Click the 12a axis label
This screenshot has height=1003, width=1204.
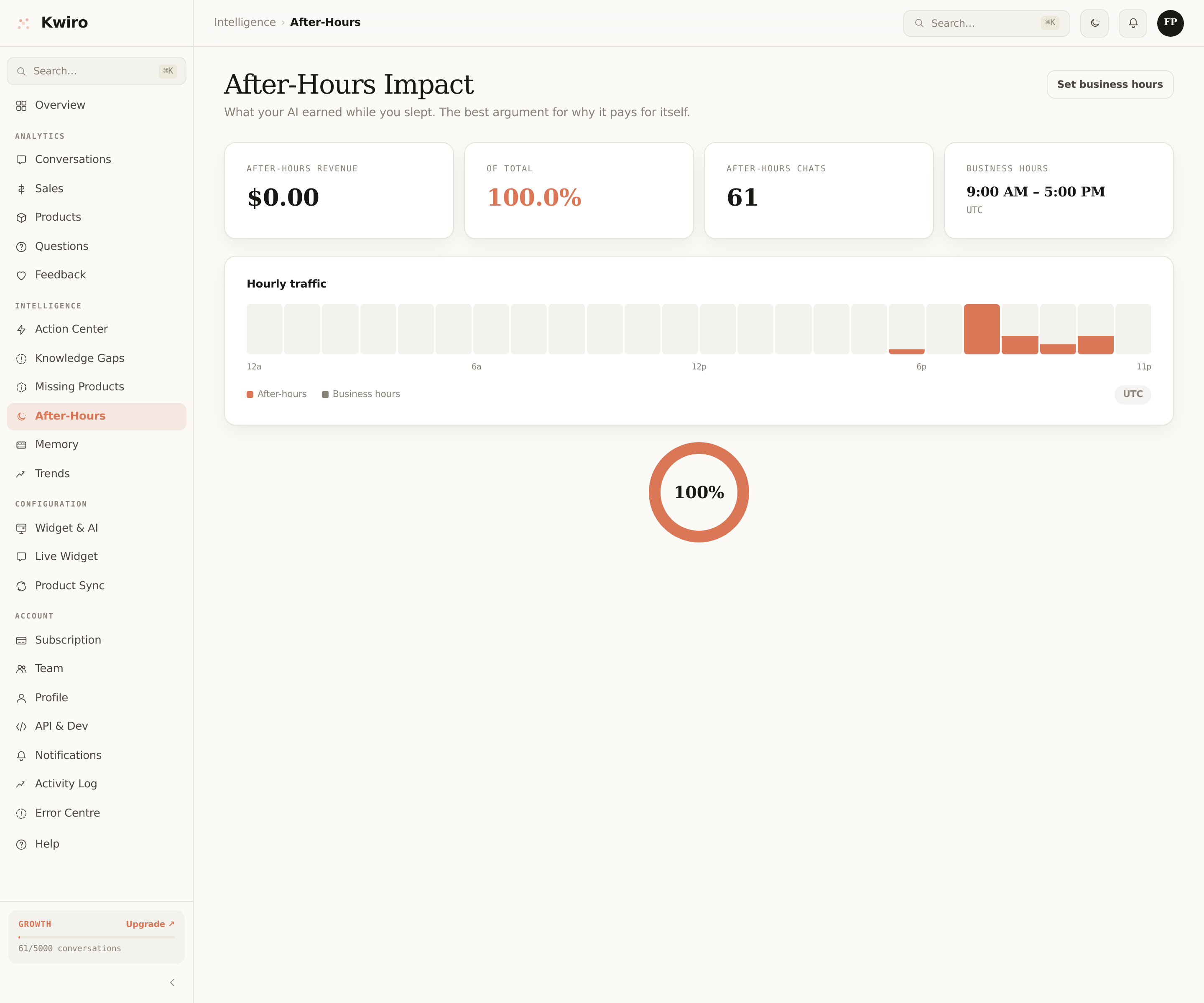click(253, 367)
